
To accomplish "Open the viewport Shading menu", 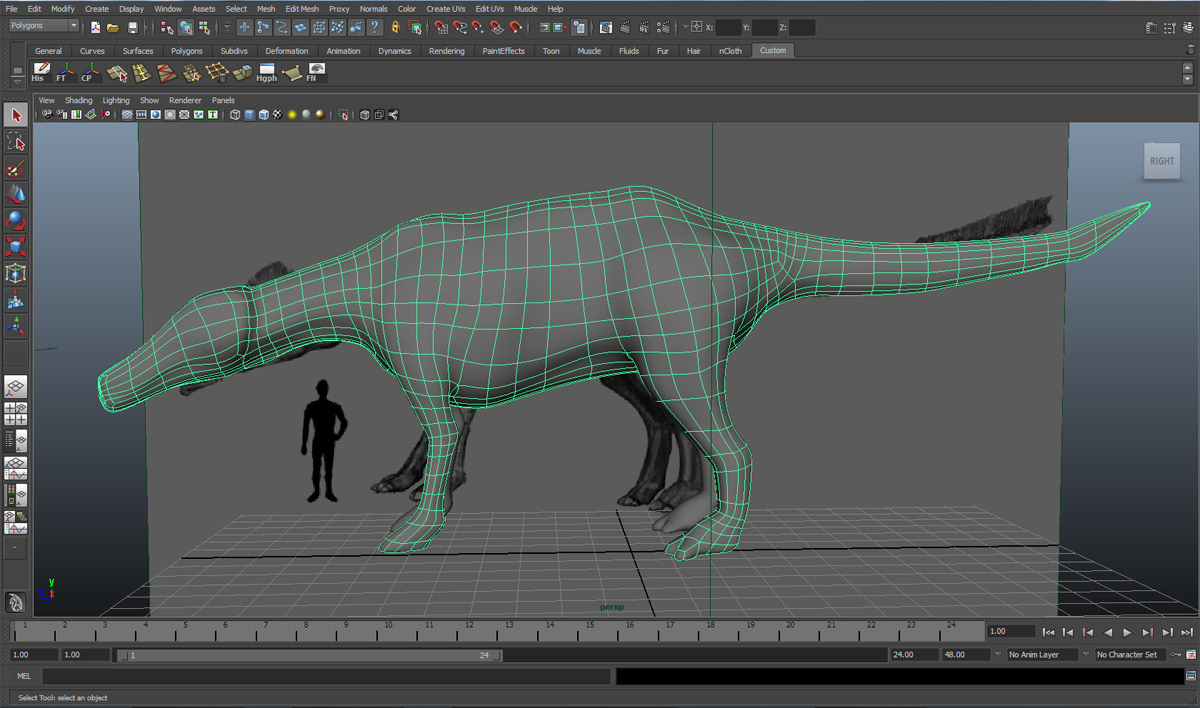I will [x=78, y=100].
